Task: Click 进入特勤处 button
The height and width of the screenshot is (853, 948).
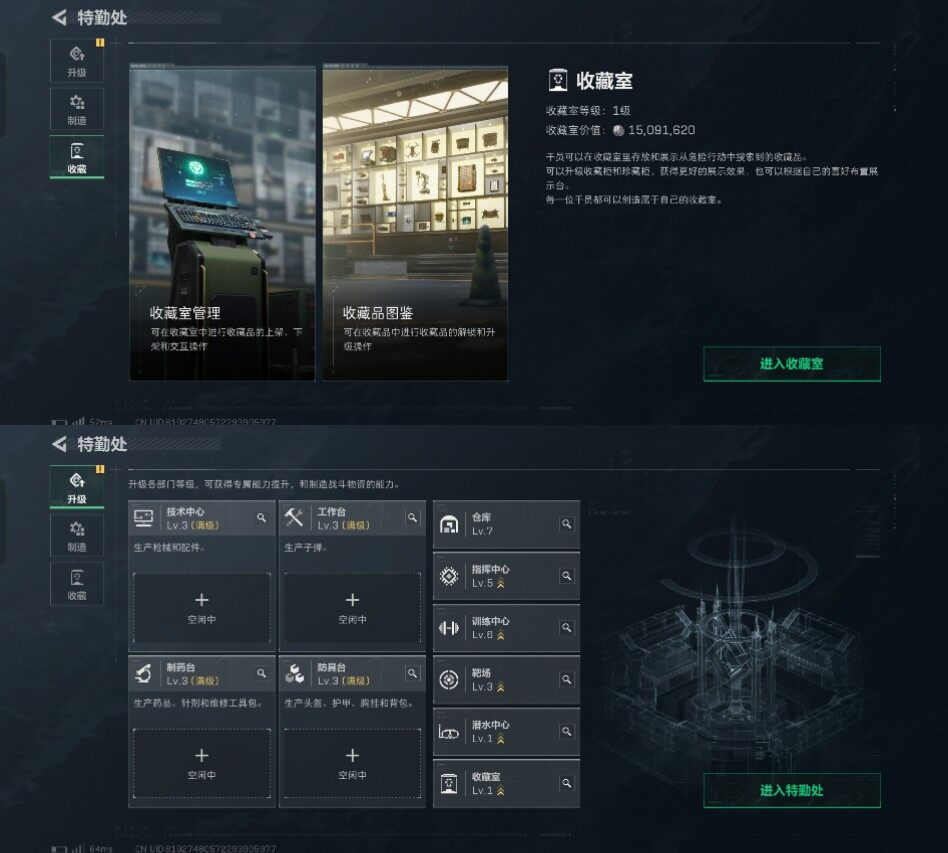Action: pyautogui.click(x=791, y=790)
